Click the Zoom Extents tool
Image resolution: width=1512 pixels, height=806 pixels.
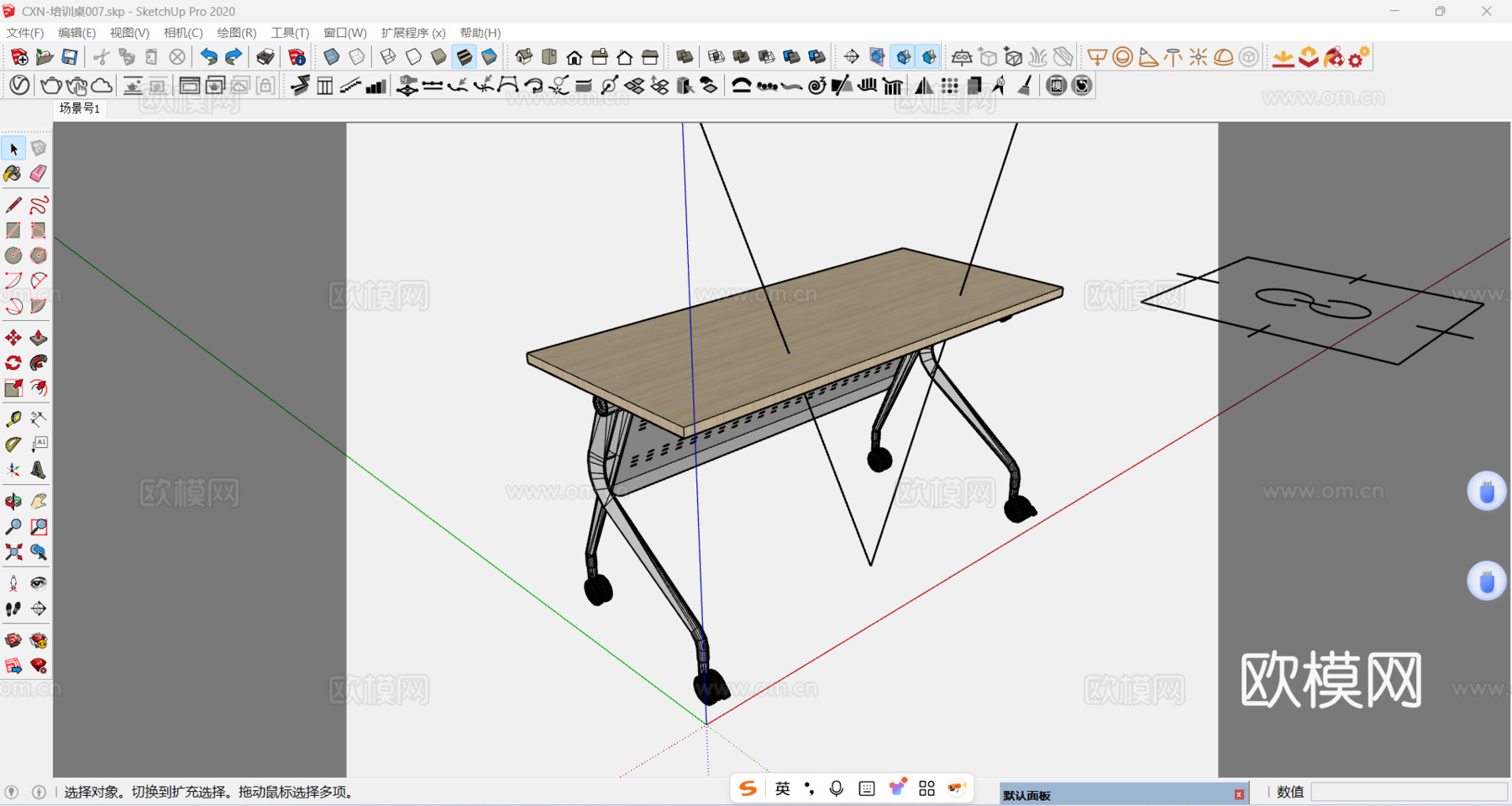[13, 552]
